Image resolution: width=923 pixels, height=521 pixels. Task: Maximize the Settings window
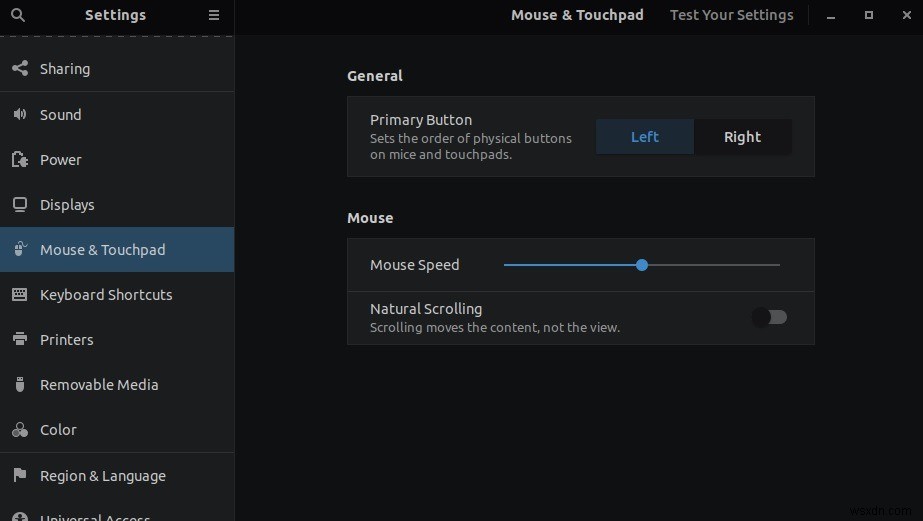click(x=869, y=15)
